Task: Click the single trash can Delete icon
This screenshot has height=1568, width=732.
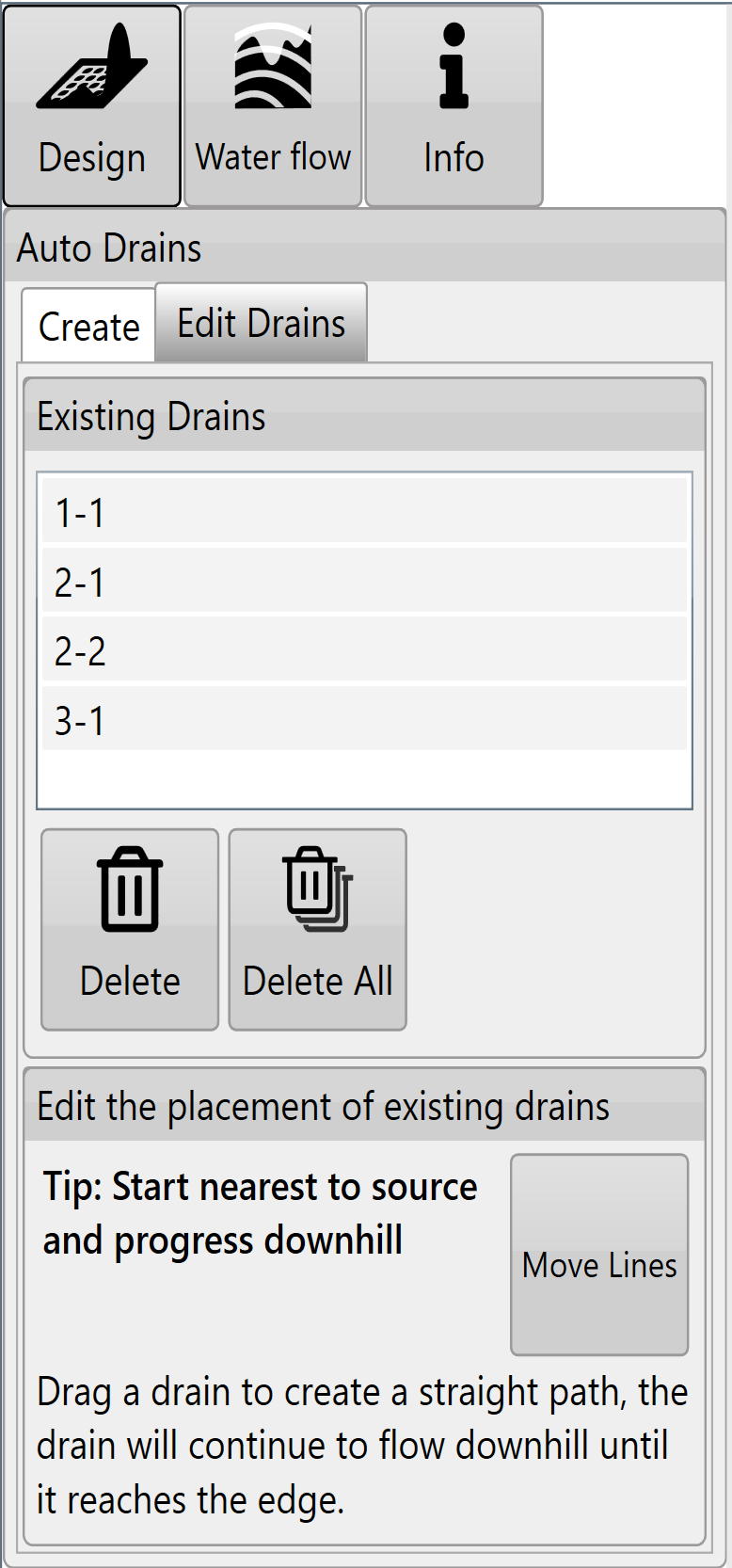Action: [130, 889]
